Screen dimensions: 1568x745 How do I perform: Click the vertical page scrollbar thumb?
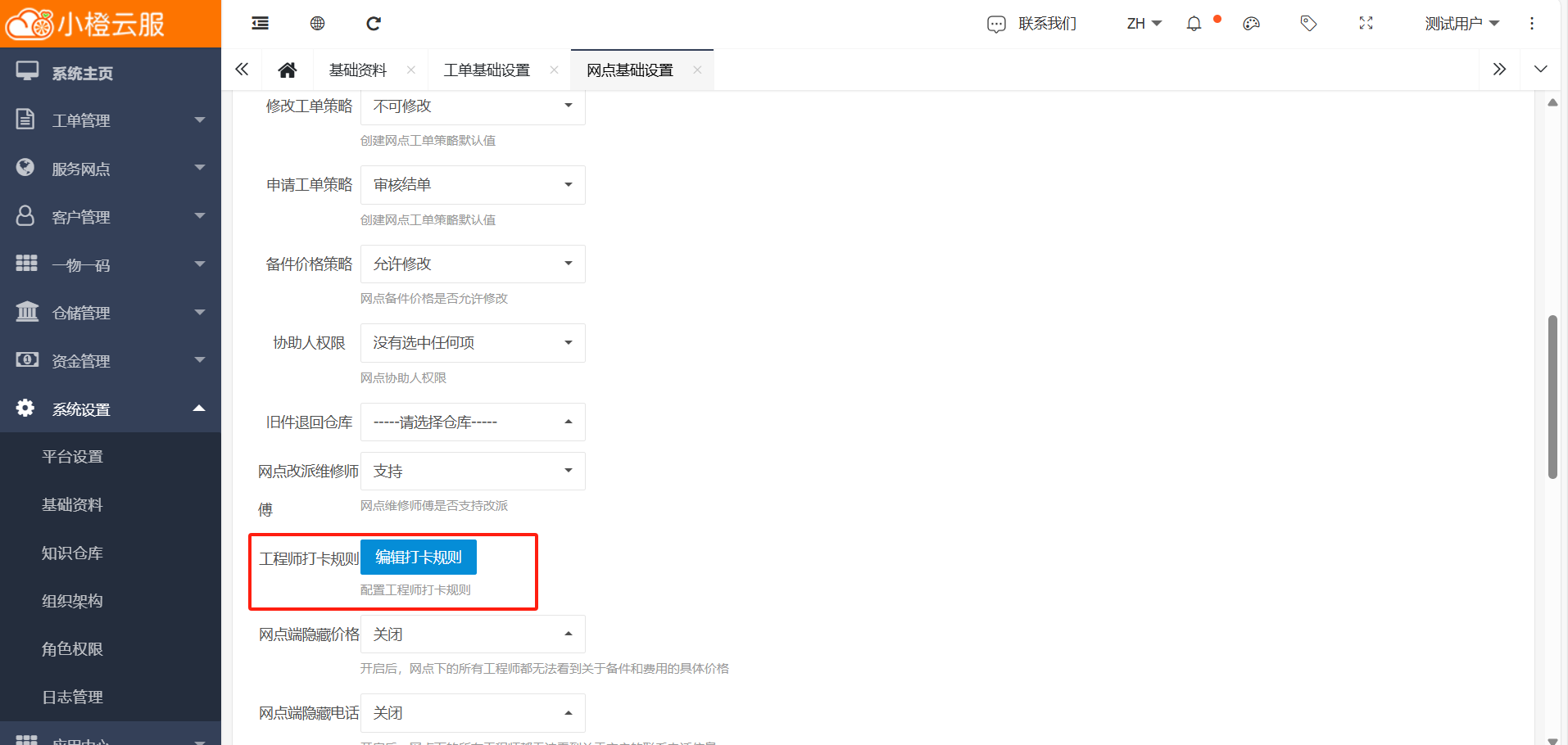(1552, 397)
